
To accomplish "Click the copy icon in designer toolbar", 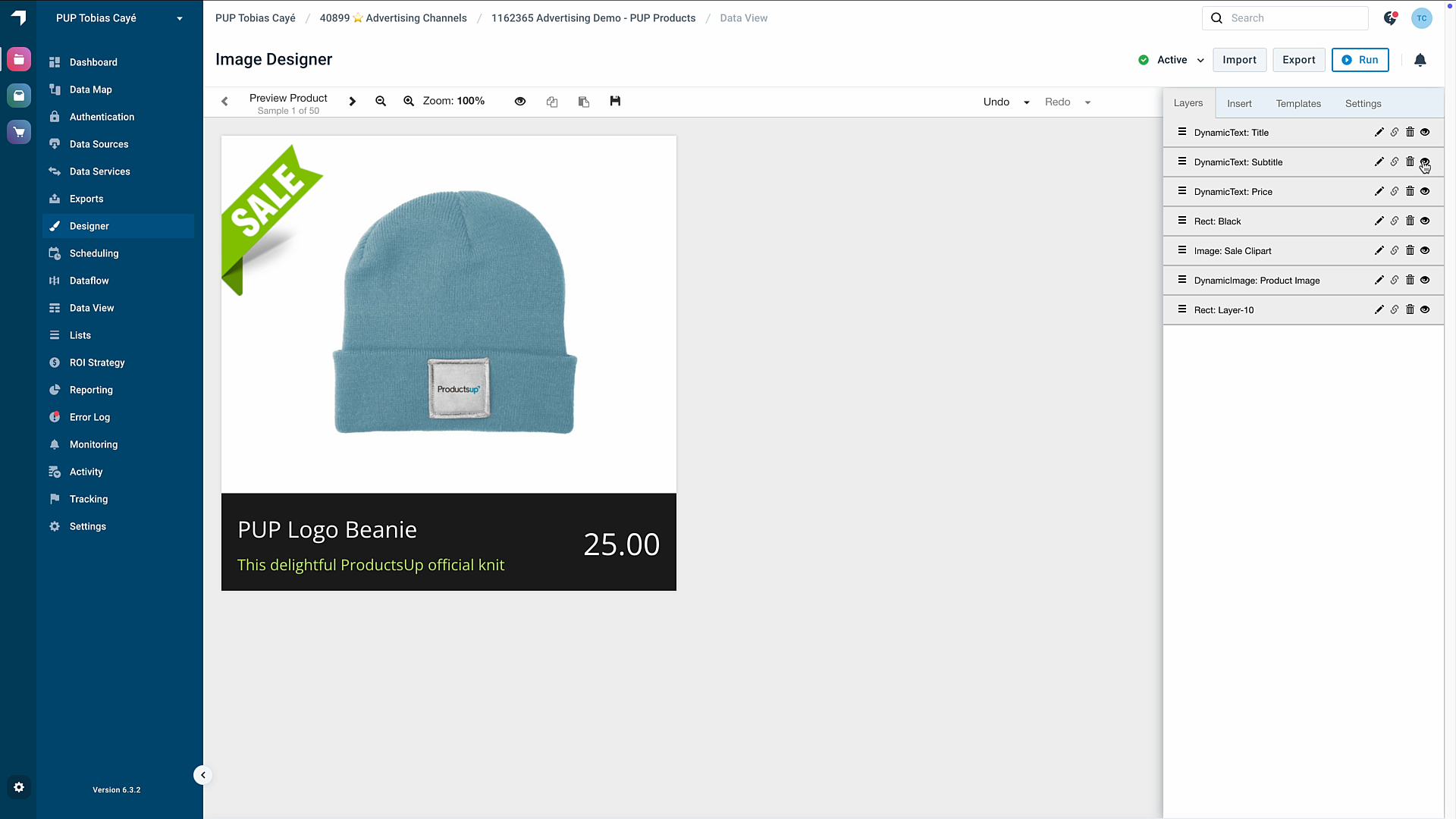I will [552, 102].
